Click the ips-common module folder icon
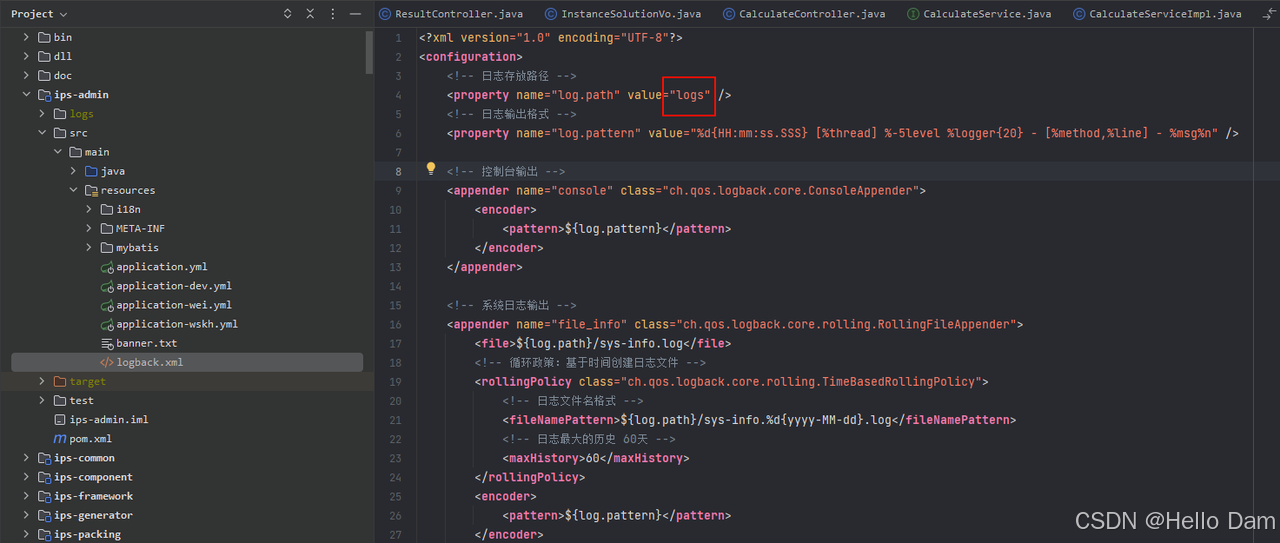This screenshot has height=543, width=1280. coord(44,458)
